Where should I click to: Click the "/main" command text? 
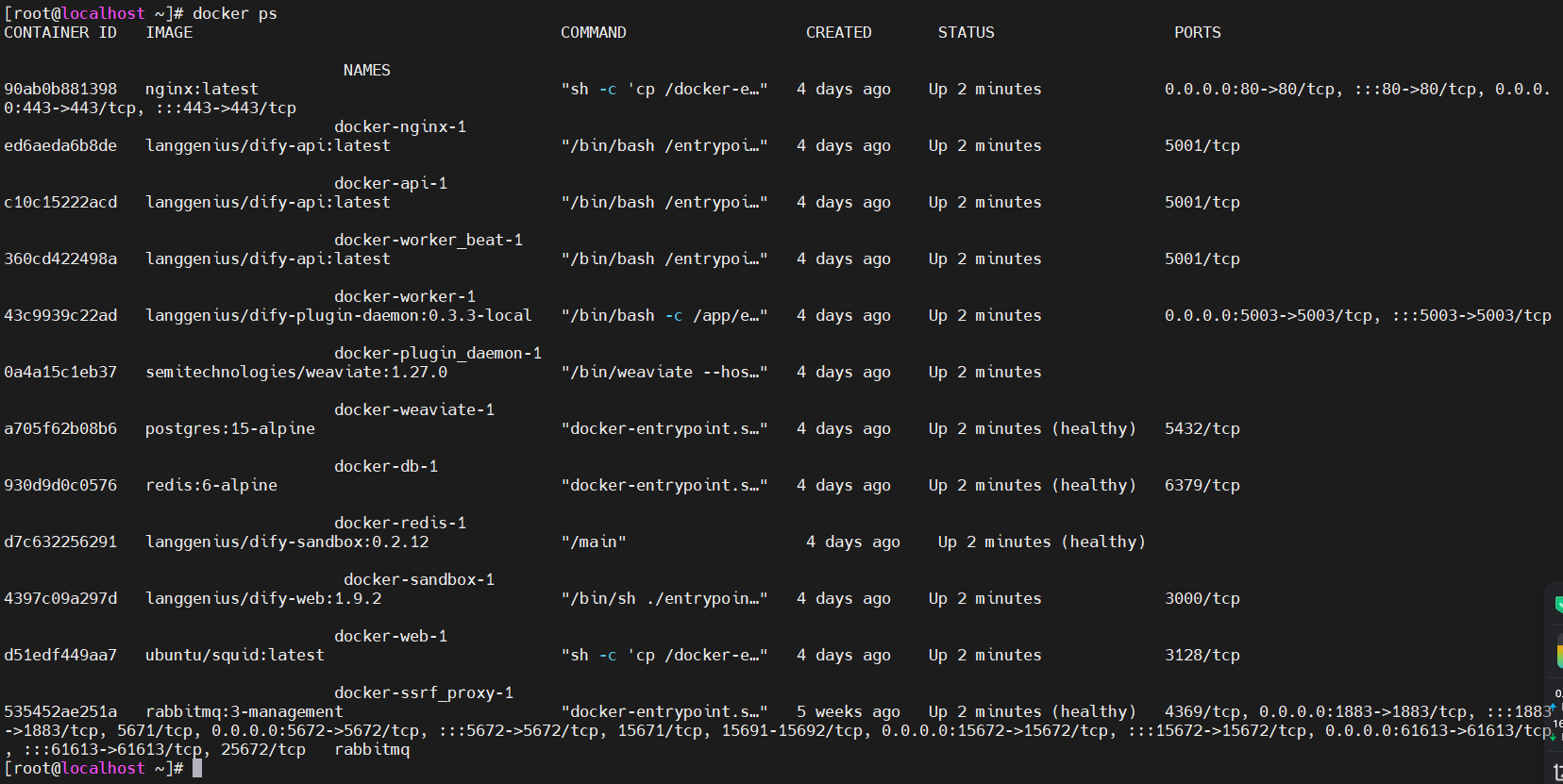tap(594, 542)
